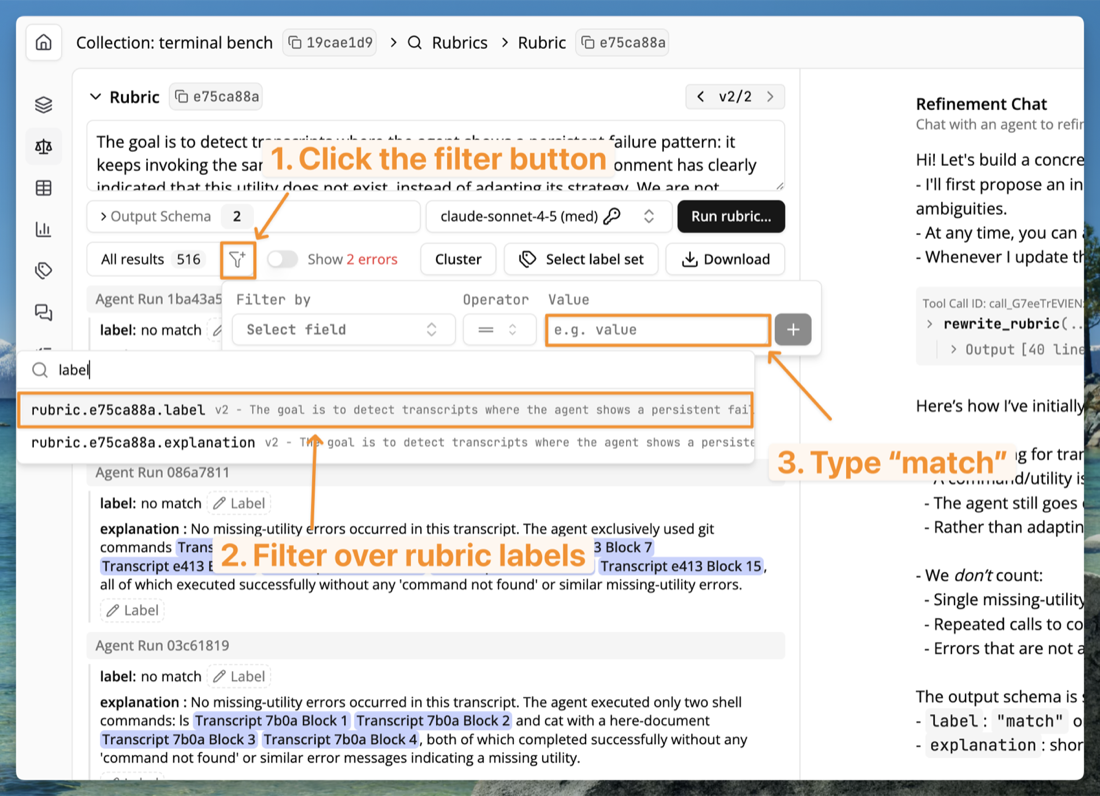Open the claude-sonnet-4-5 model dropdown
This screenshot has height=796, width=1100.
click(x=548, y=216)
